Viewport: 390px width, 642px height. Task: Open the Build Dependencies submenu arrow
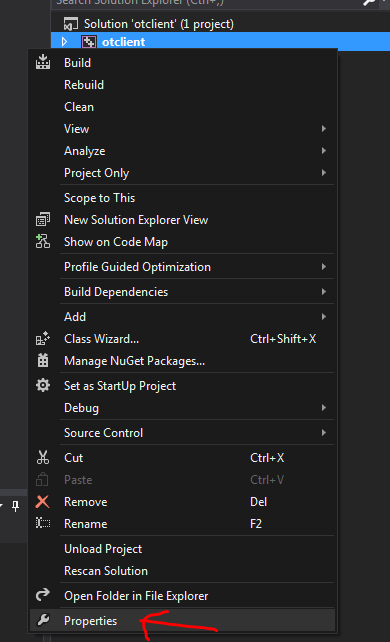tap(324, 292)
